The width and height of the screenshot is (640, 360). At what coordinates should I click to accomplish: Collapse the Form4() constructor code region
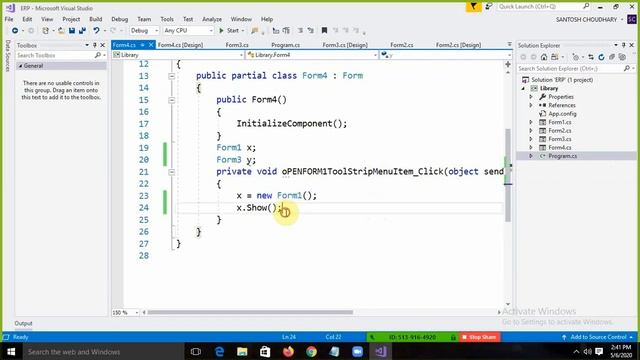point(172,100)
